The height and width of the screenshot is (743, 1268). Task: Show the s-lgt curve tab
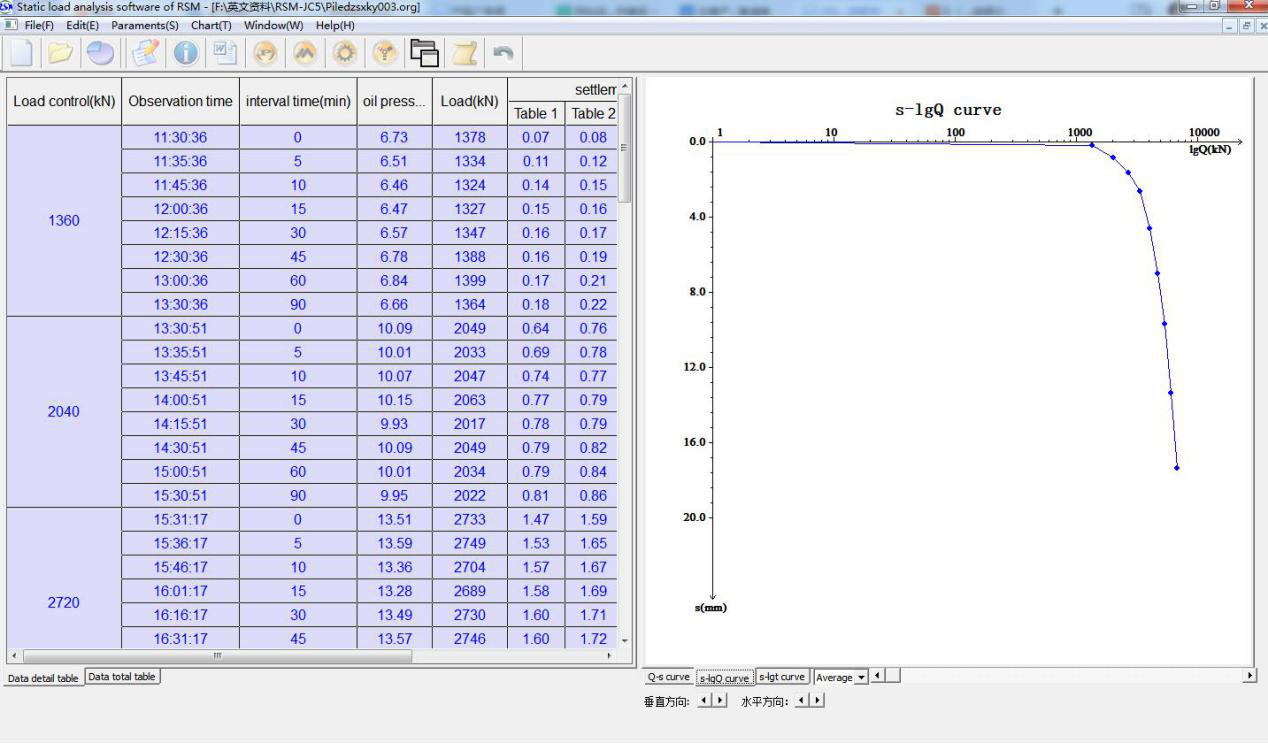click(x=782, y=677)
